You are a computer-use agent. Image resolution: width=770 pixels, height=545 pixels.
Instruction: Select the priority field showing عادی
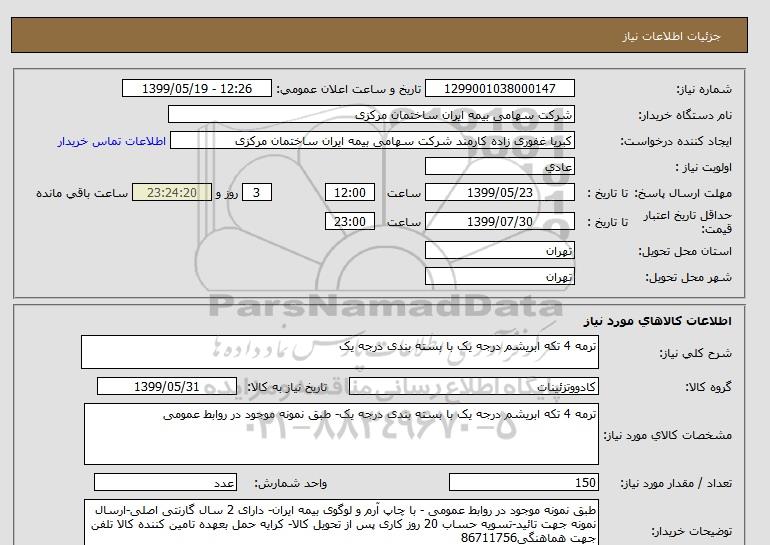click(499, 166)
